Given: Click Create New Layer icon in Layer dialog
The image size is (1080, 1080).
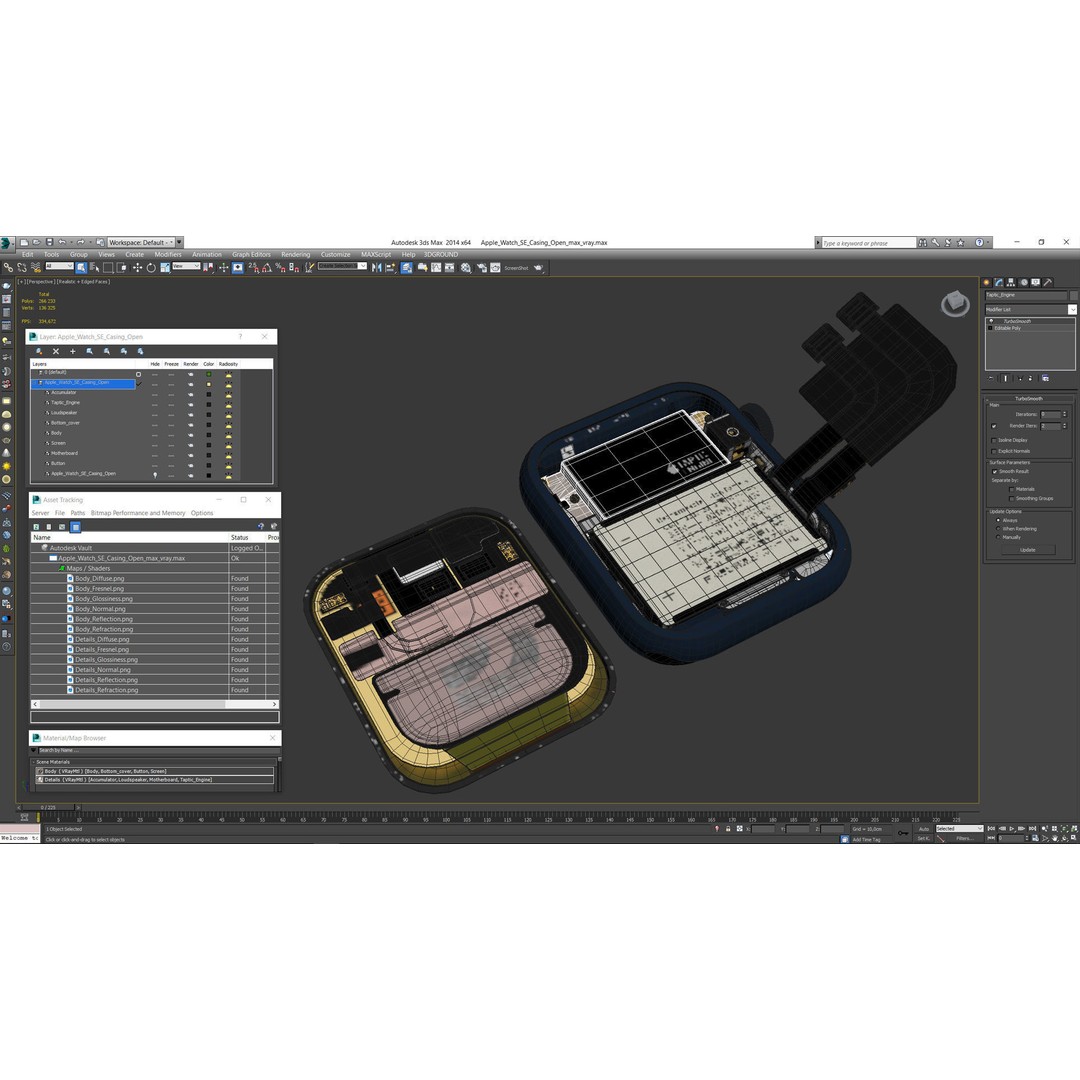Looking at the screenshot, I should tap(39, 351).
